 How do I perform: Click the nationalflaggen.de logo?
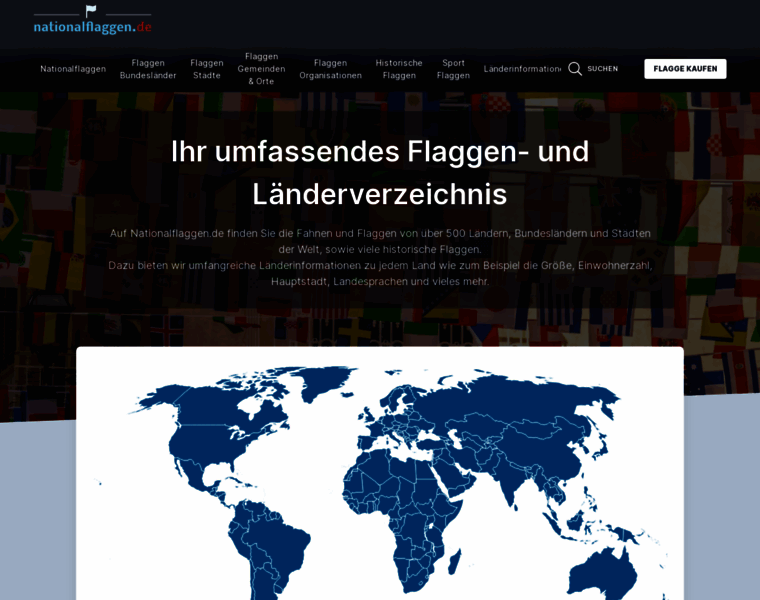tap(92, 20)
